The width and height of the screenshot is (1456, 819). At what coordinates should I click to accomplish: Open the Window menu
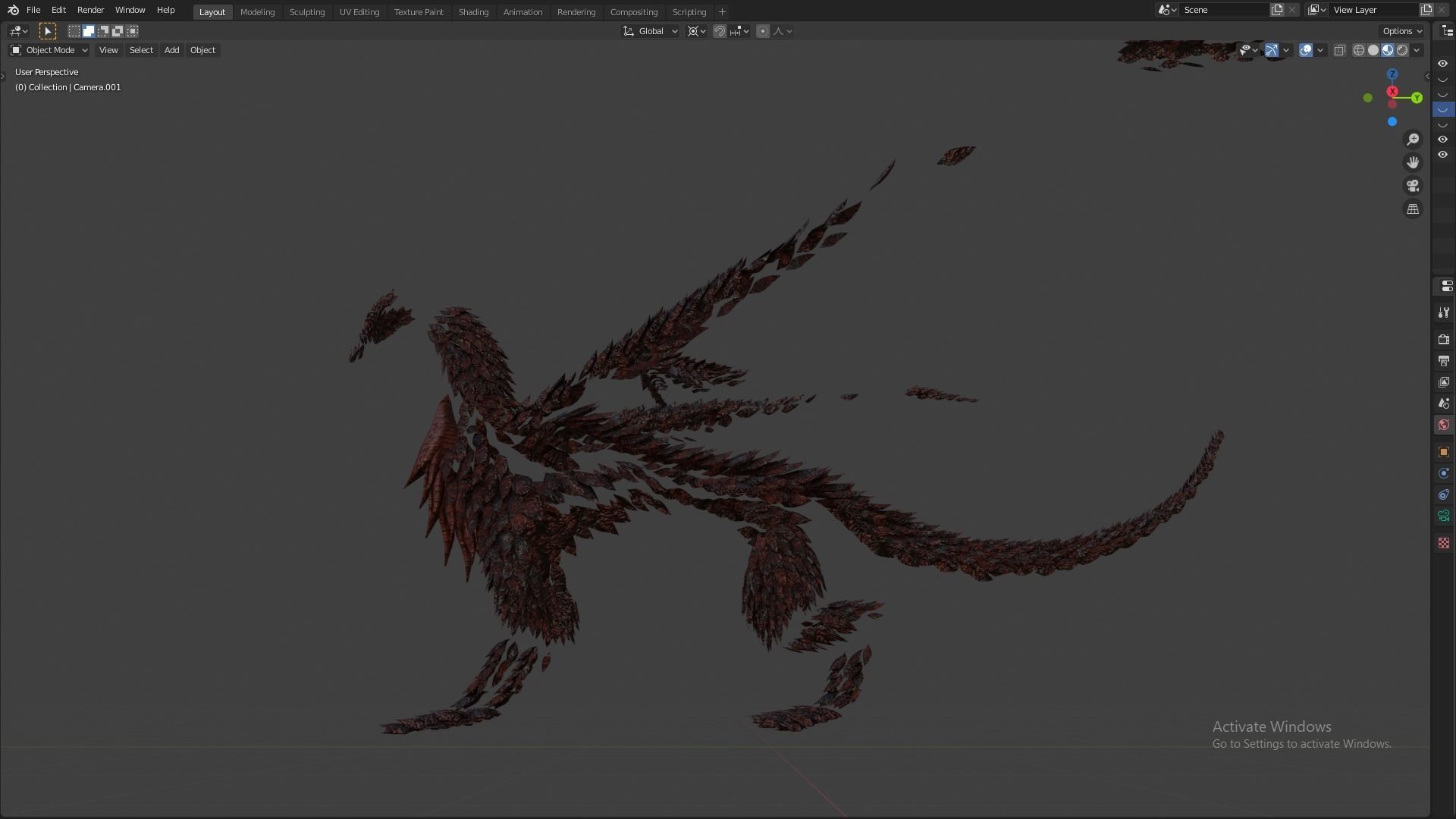[x=130, y=10]
